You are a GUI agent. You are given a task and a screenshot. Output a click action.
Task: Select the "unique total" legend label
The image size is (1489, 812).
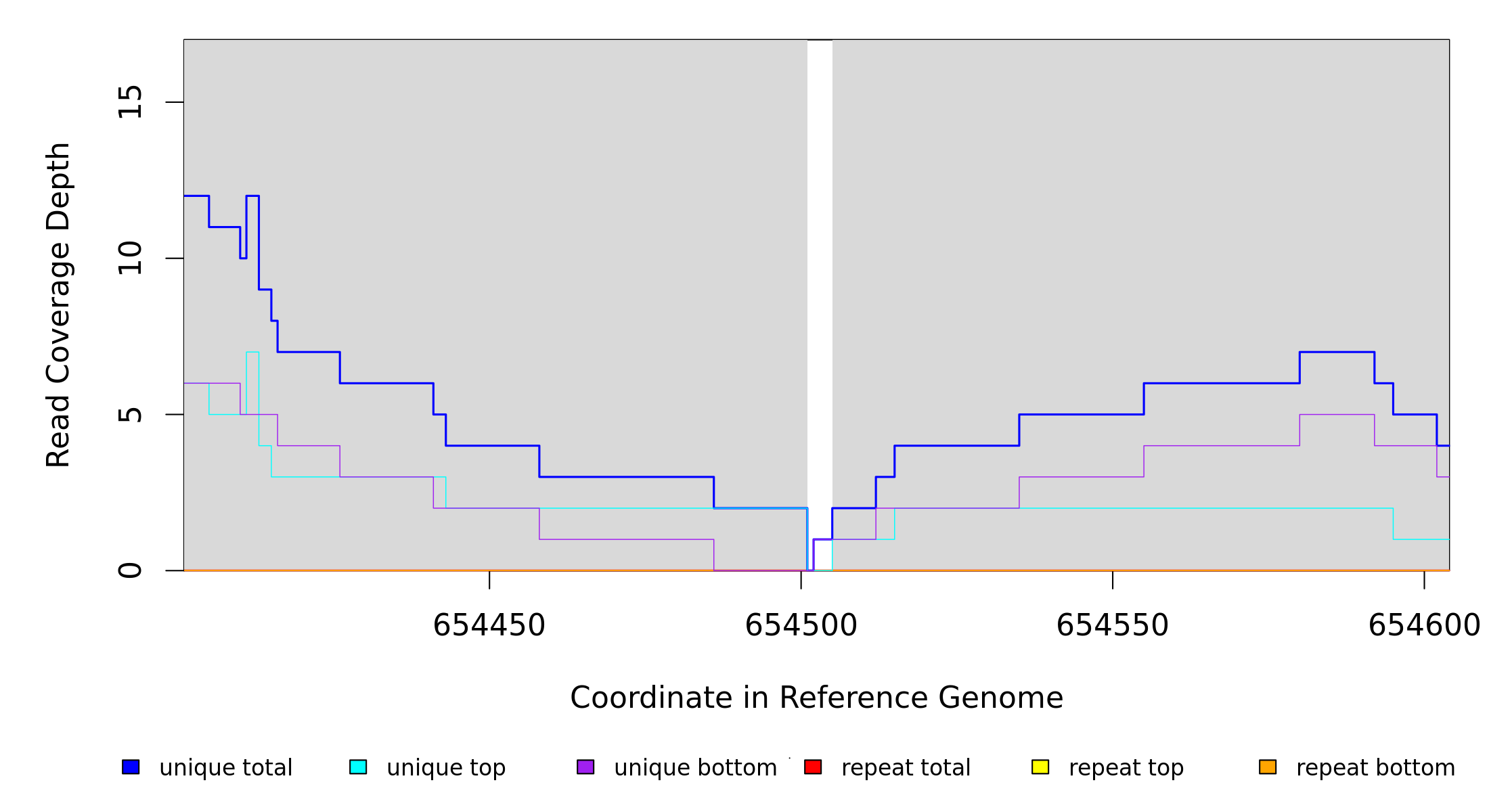(x=225, y=768)
